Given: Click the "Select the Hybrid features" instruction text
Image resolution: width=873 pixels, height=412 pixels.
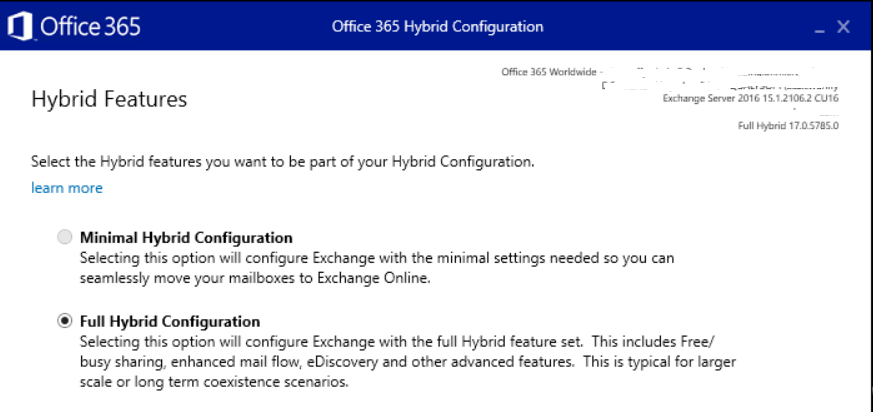Looking at the screenshot, I should pyautogui.click(x=283, y=161).
